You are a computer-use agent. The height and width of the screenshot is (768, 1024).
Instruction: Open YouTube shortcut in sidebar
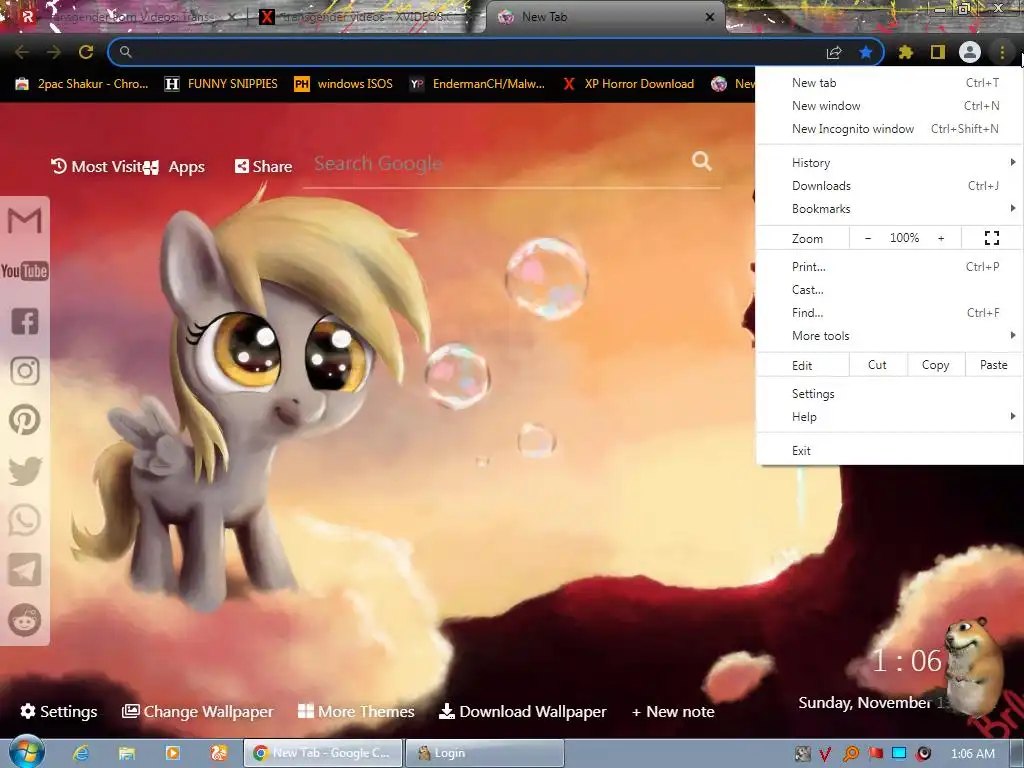[25, 271]
